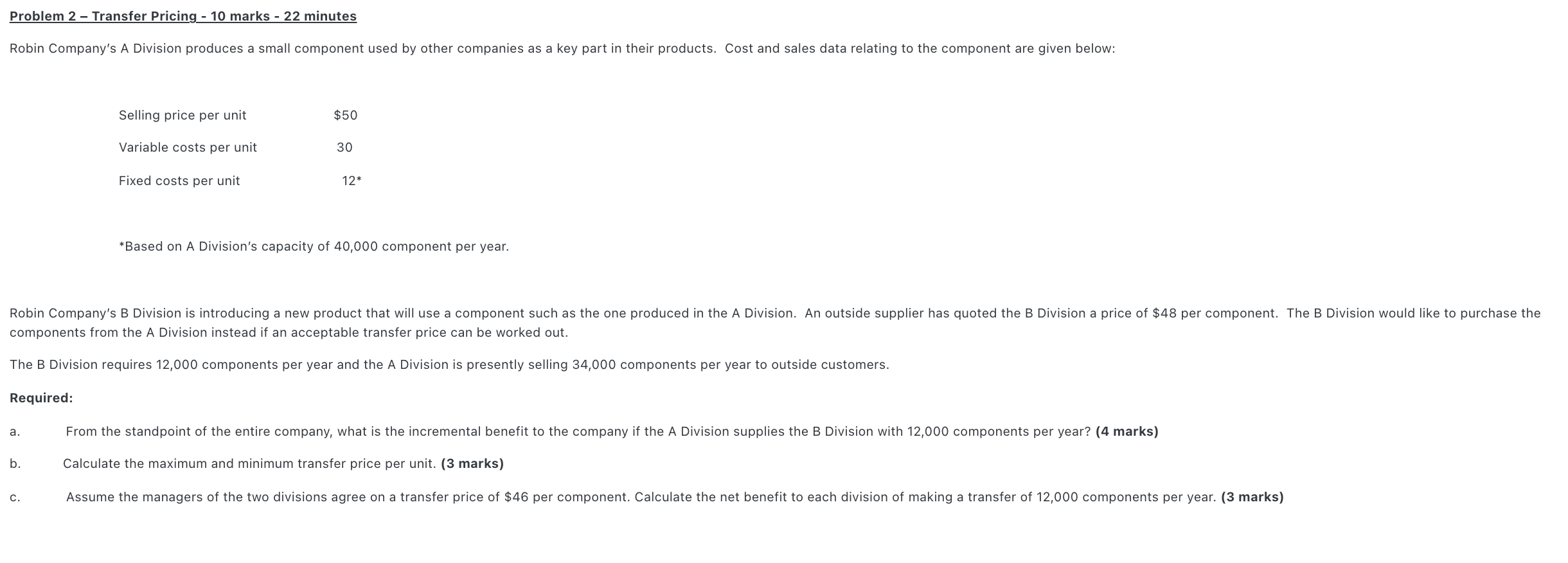Click the Selling price per unit label

coord(183,115)
